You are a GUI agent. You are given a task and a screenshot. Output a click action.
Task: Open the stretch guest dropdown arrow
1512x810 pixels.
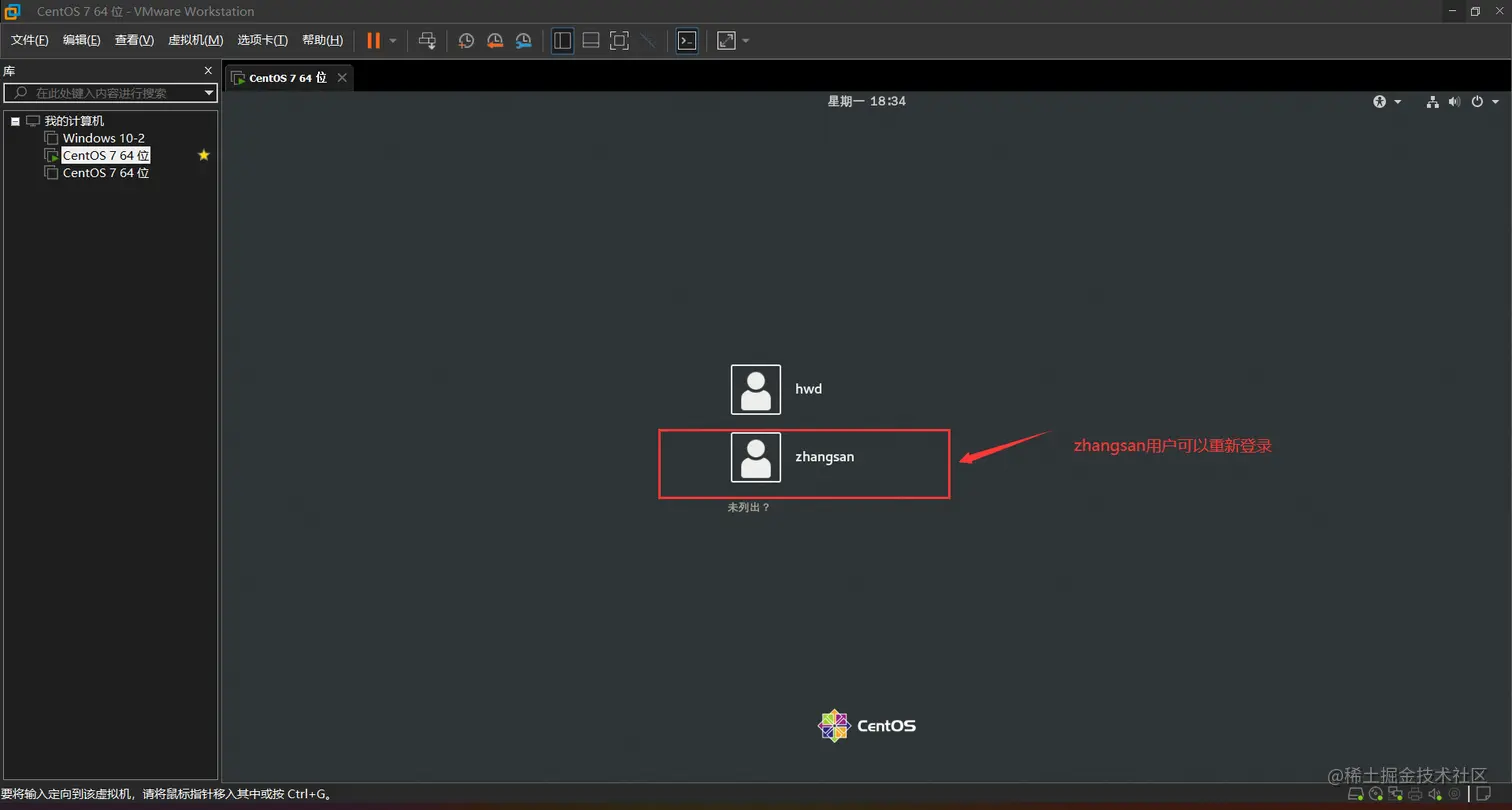click(746, 41)
